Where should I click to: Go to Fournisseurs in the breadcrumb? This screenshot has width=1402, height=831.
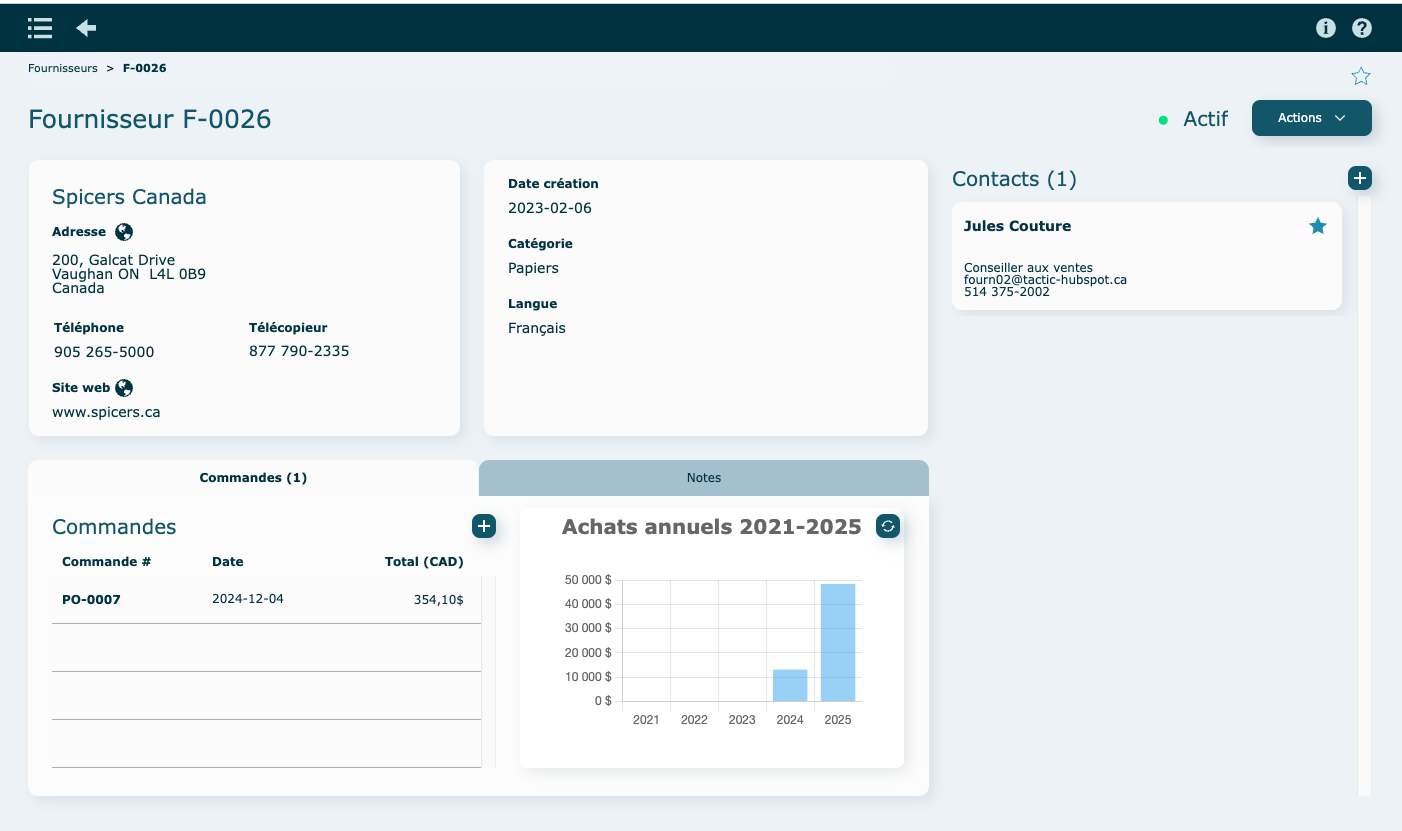[63, 68]
